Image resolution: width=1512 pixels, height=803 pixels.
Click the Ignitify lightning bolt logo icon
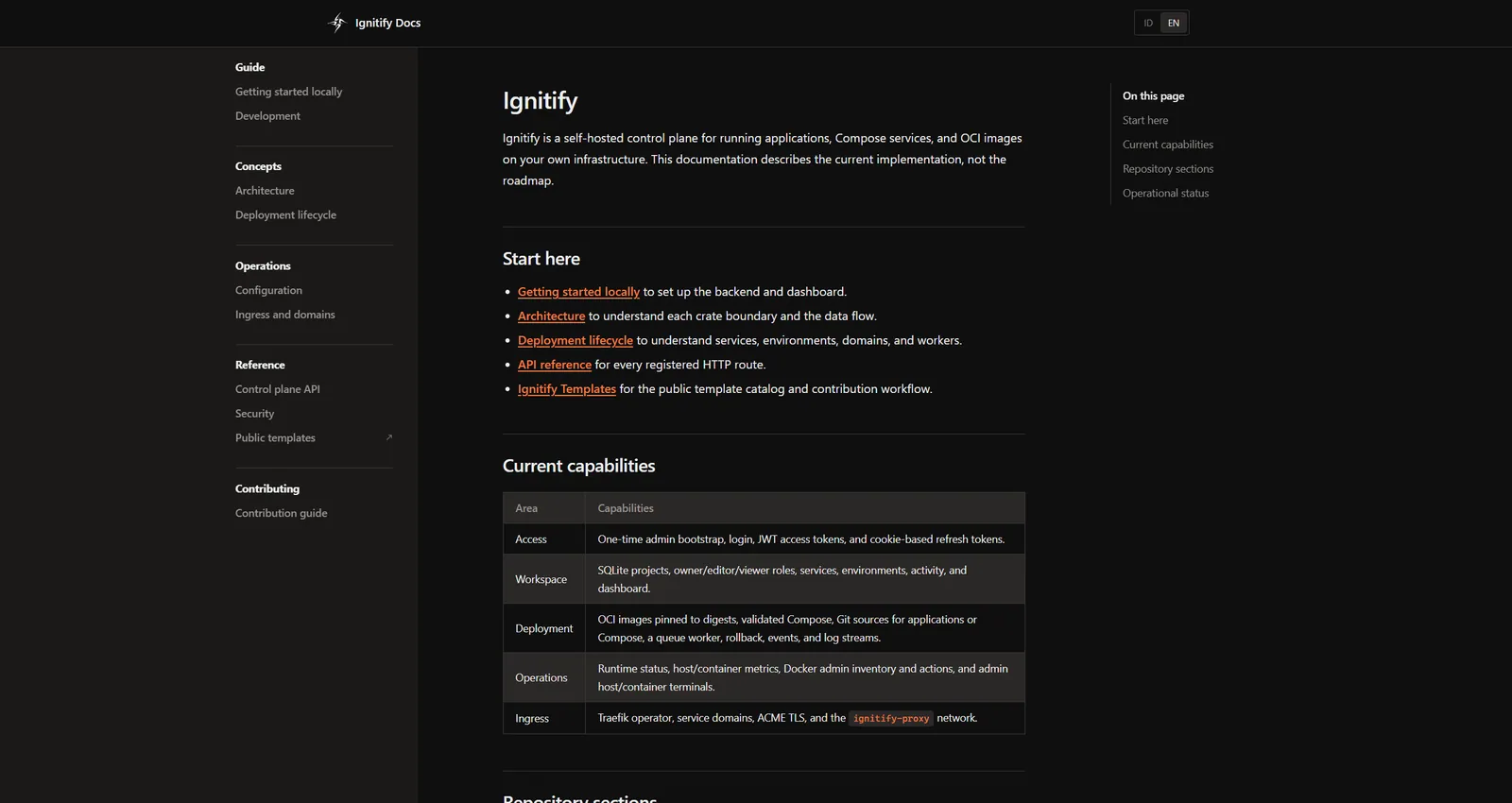(x=337, y=23)
